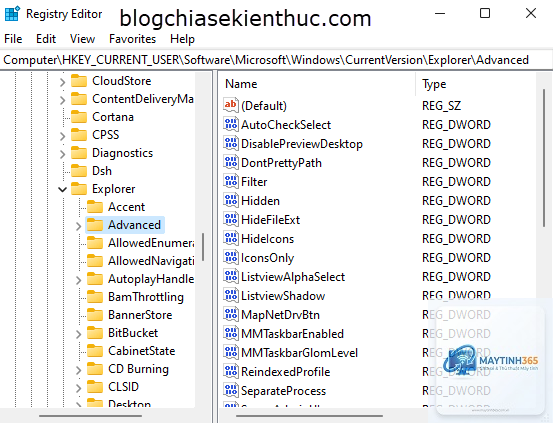Open the Edit menu
Viewport: 553px width, 423px height.
click(46, 38)
